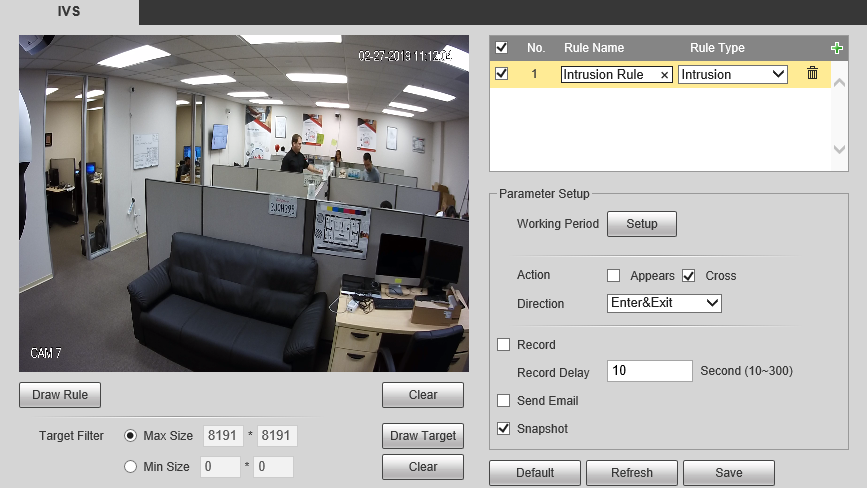Click the Refresh button

[x=631, y=473]
